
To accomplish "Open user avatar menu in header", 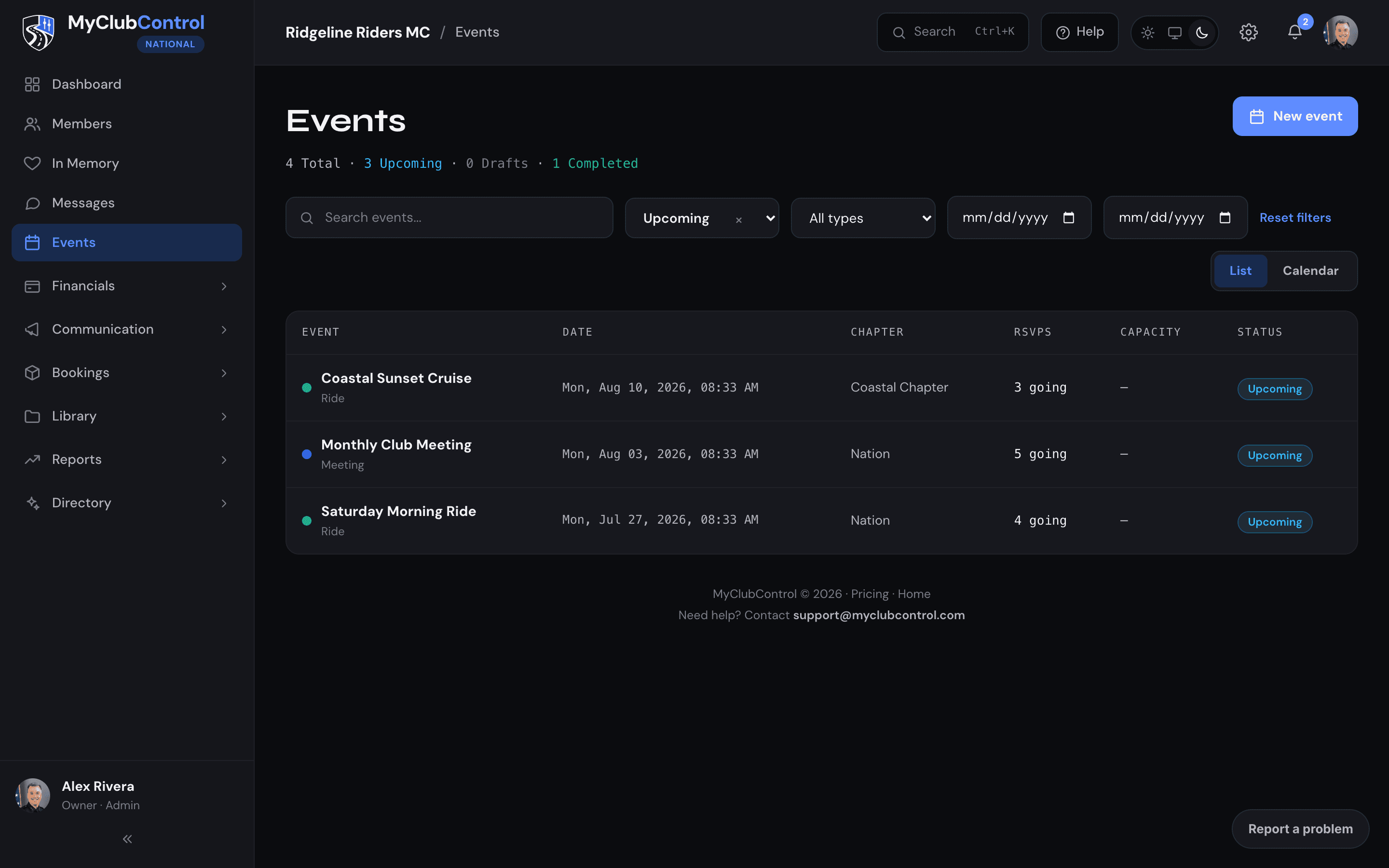I will tap(1340, 32).
